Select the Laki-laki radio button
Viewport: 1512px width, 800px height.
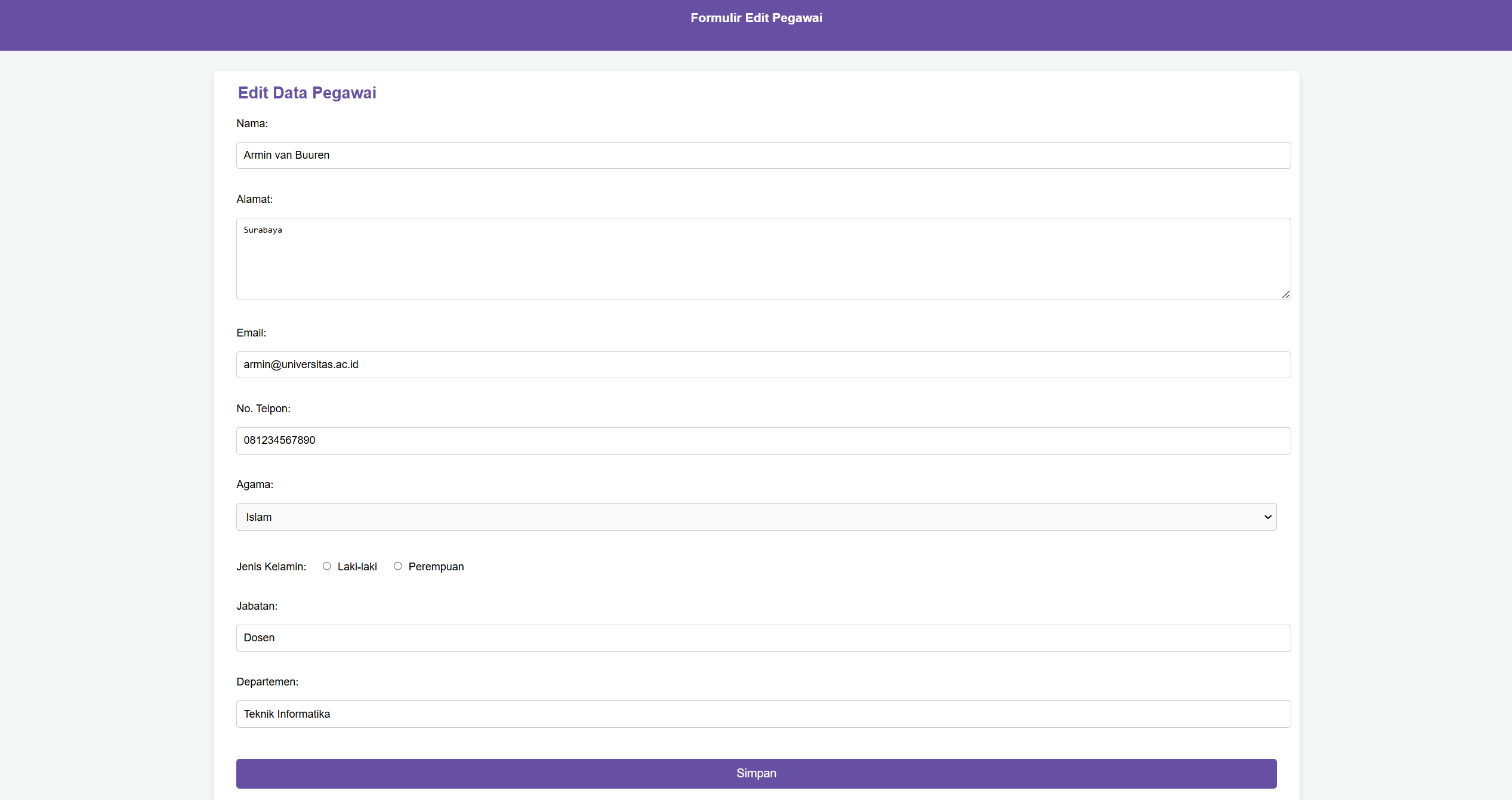(x=326, y=566)
